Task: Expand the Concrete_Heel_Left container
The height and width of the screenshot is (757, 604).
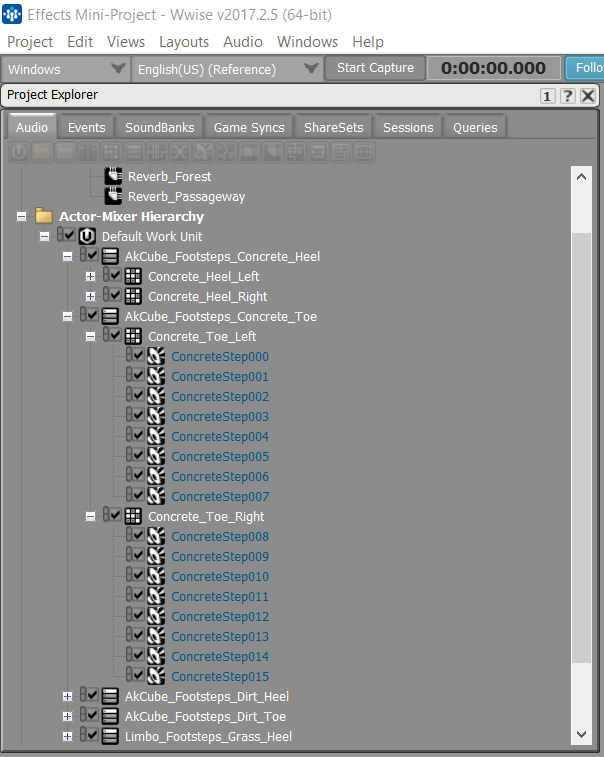Action: tap(90, 277)
